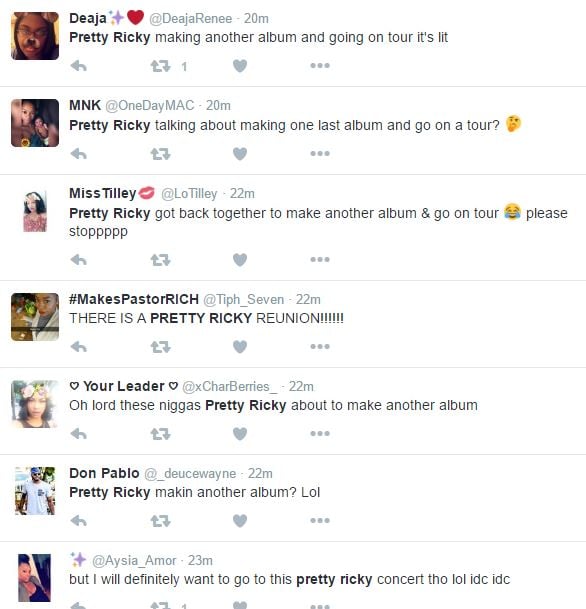Image resolution: width=586 pixels, height=609 pixels.
Task: Open the 22m timestamp on Don Pablo's tweet
Action: [x=260, y=473]
